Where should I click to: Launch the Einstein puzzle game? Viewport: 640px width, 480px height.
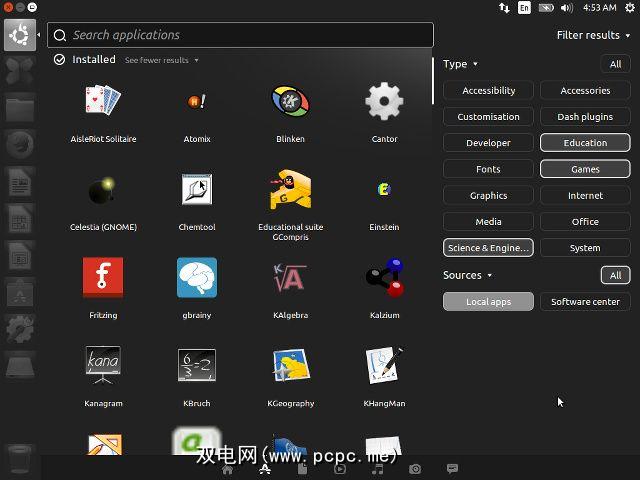click(384, 201)
